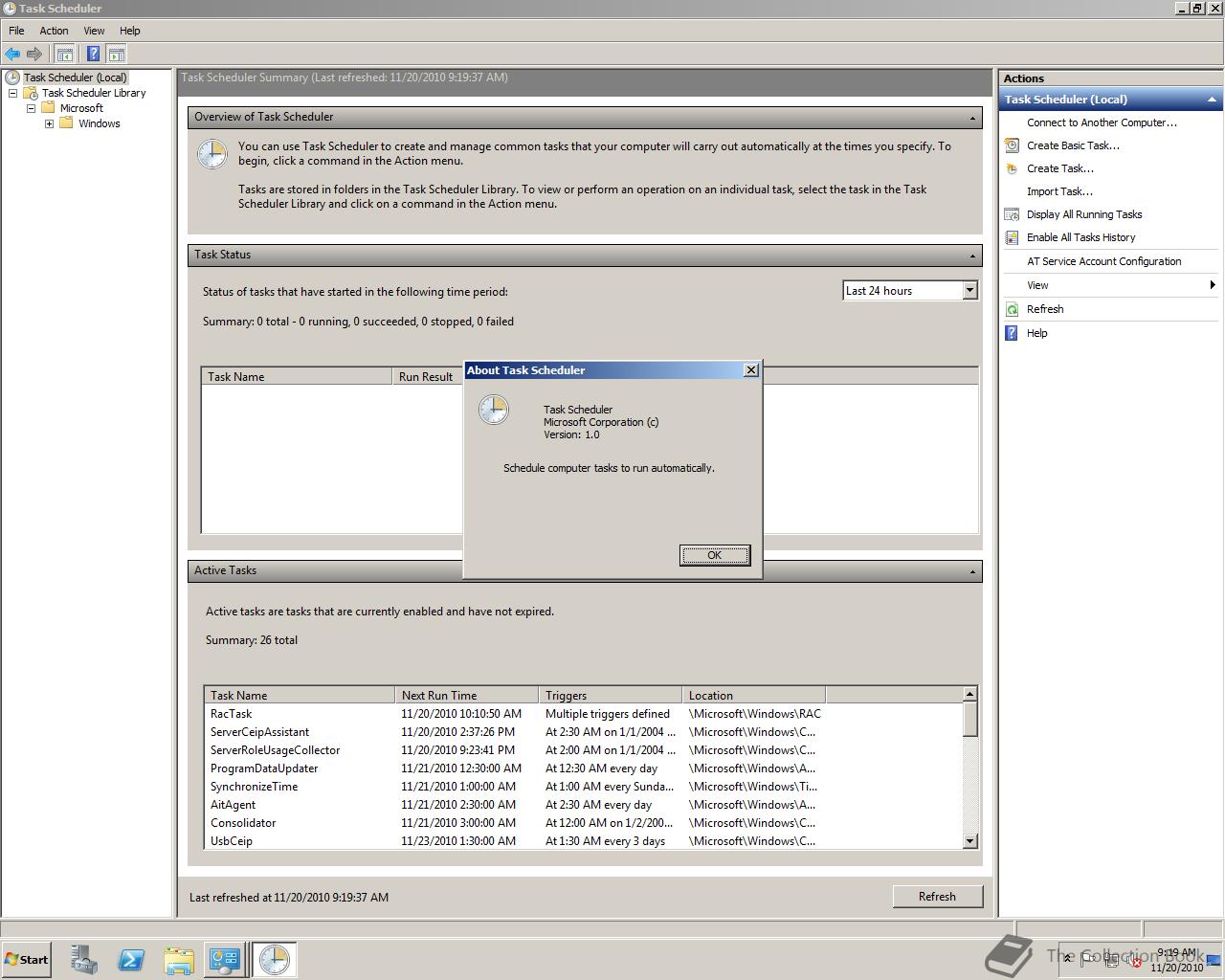This screenshot has width=1225, height=980.
Task: Collapse the Task Scheduler Library node
Action: point(12,93)
